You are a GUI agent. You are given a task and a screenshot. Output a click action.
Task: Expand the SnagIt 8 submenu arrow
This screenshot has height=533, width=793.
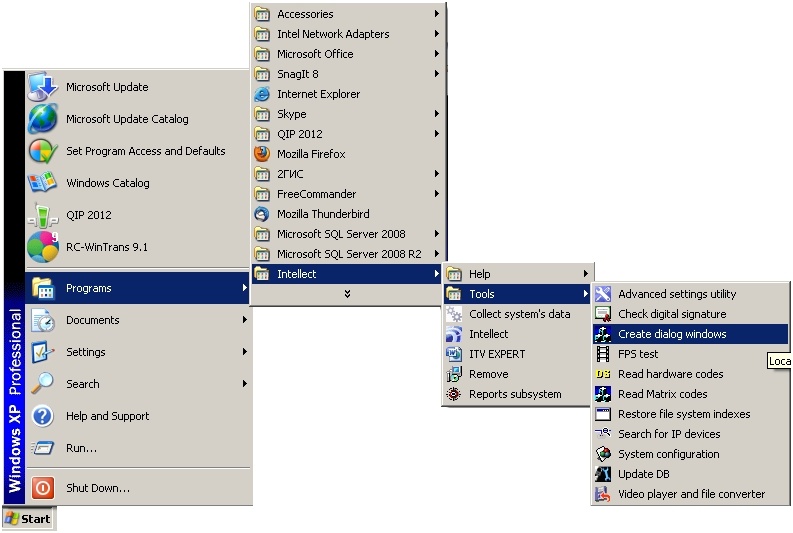point(436,73)
